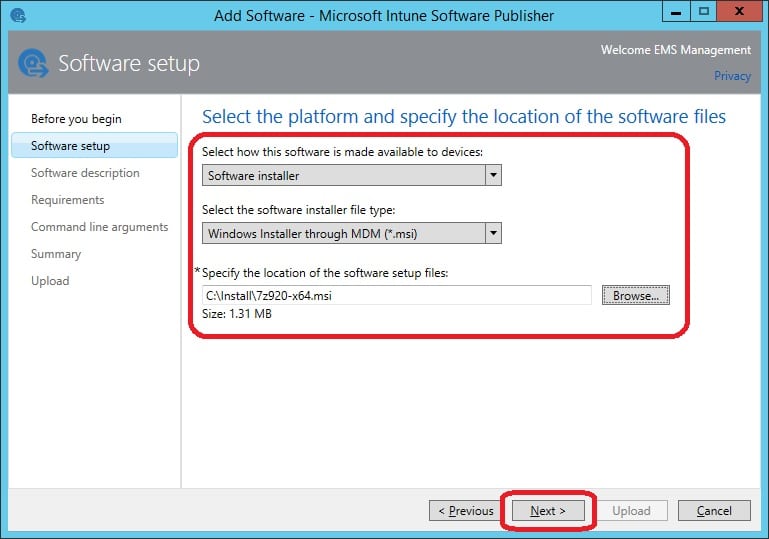Click the Previous button
The height and width of the screenshot is (539, 769).
[x=466, y=511]
